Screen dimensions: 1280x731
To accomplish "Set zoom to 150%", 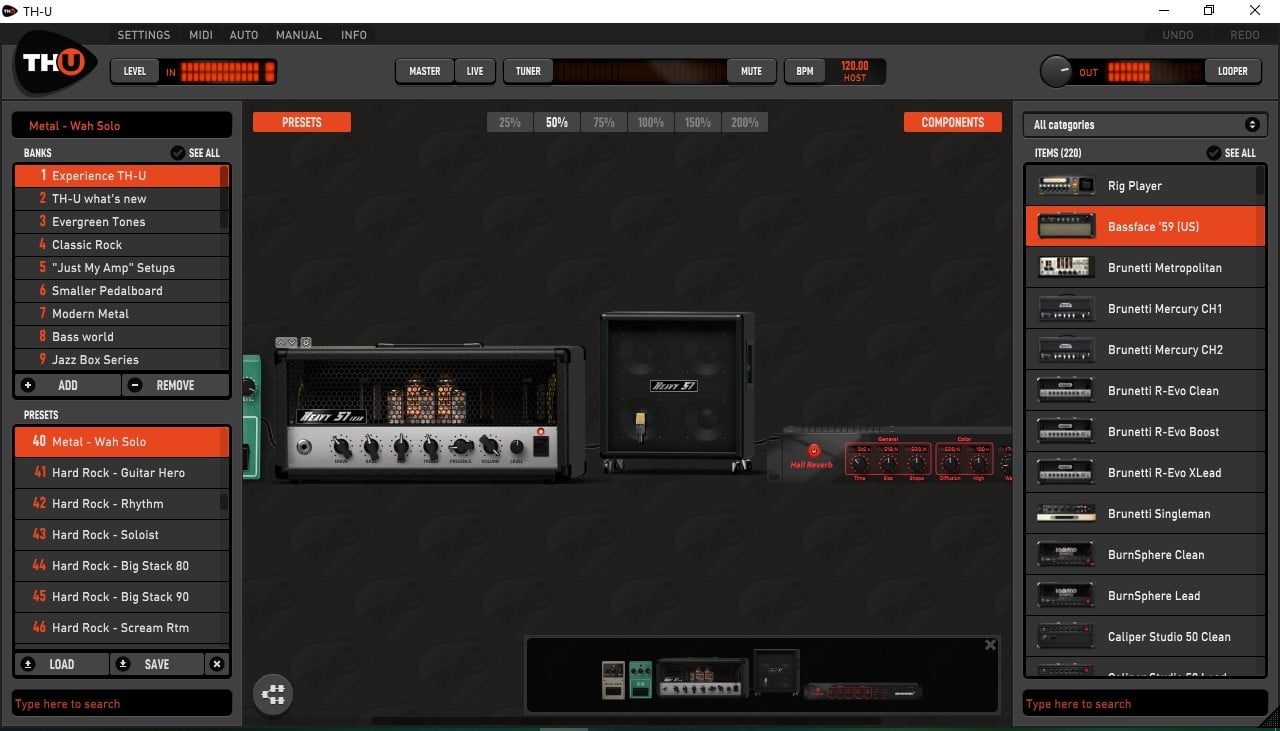I will tap(698, 123).
